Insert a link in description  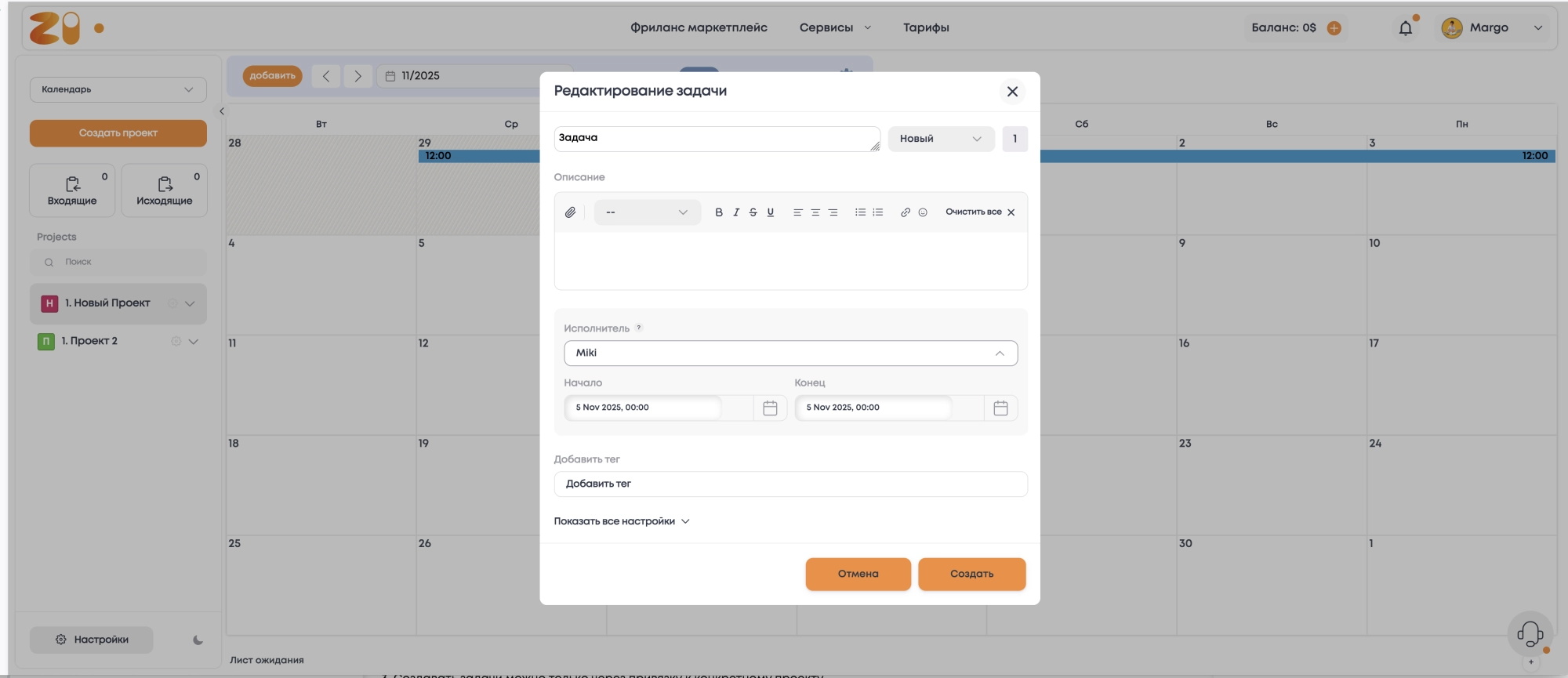point(905,212)
